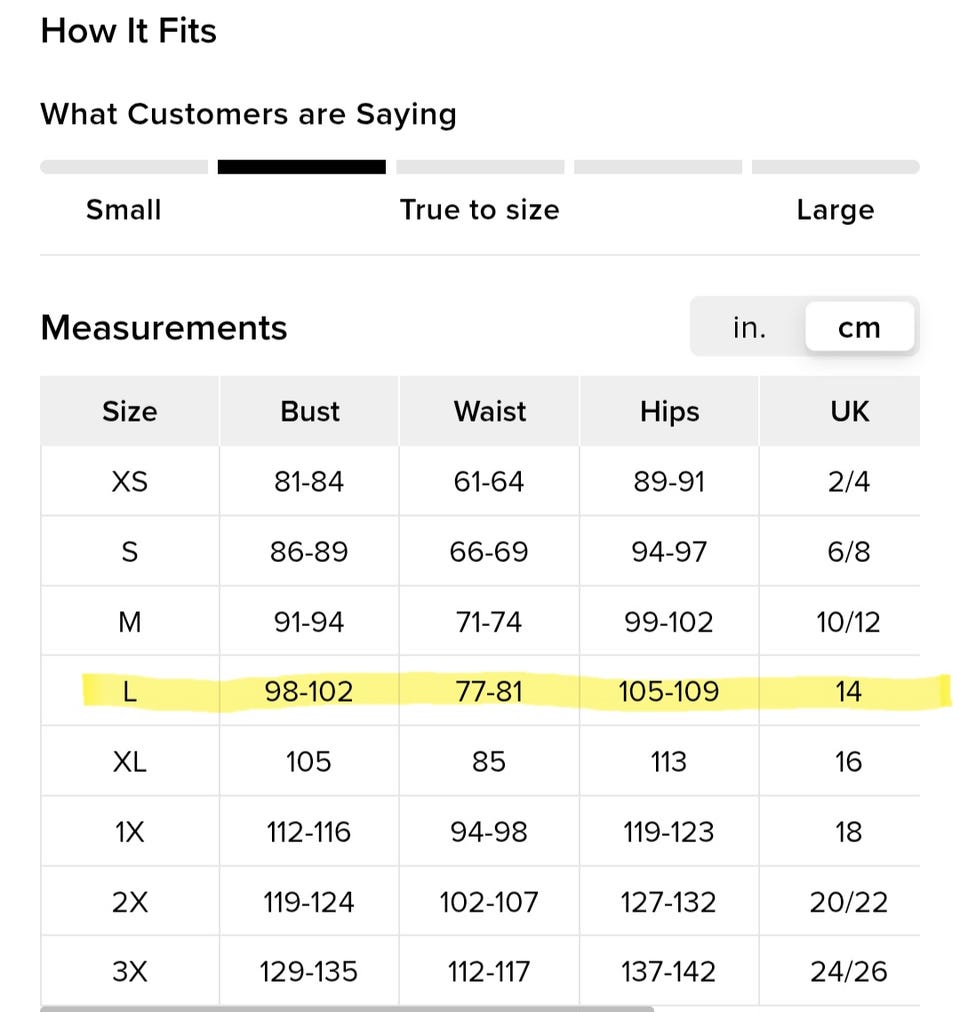Click the UK 10/12 cell in M row
Image resolution: width=960 pixels, height=1012 pixels.
[x=848, y=622]
